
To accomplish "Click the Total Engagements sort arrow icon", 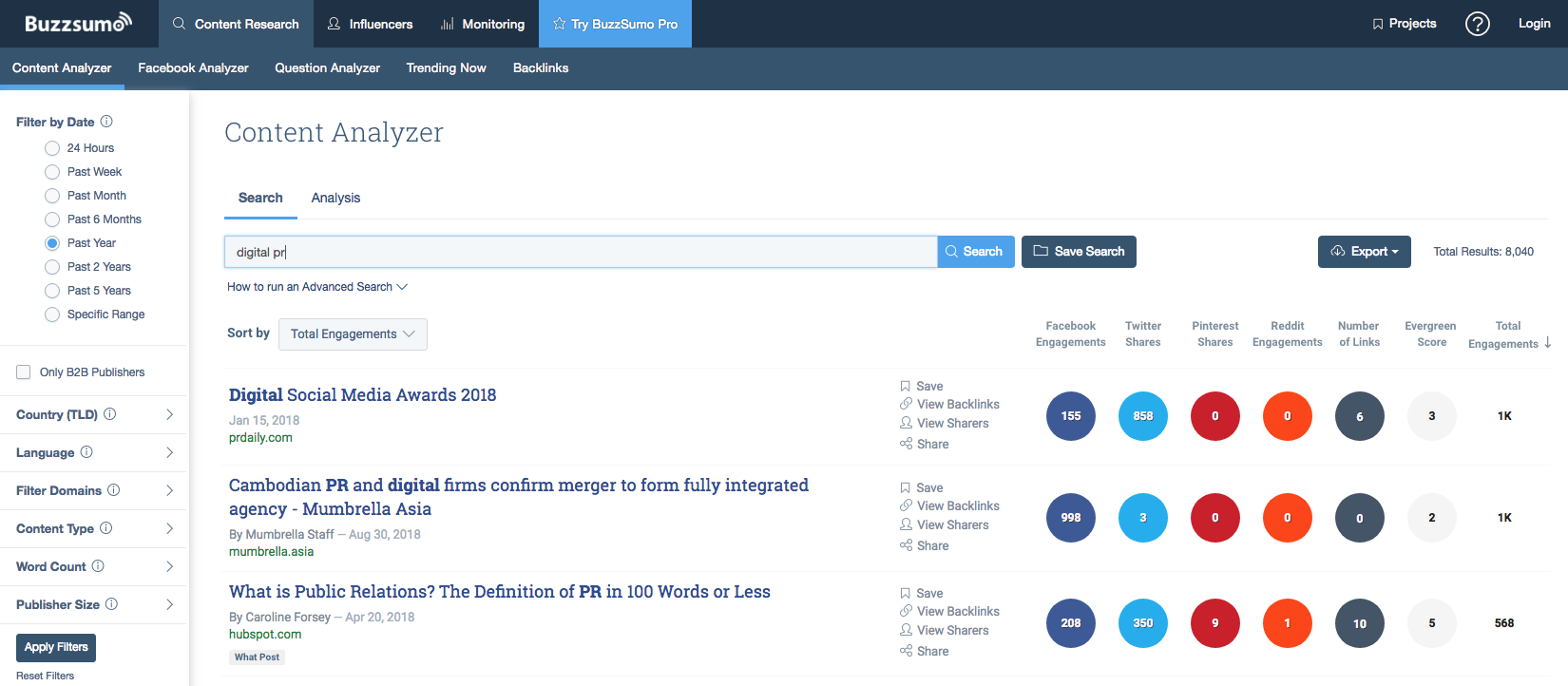I will 1548,342.
